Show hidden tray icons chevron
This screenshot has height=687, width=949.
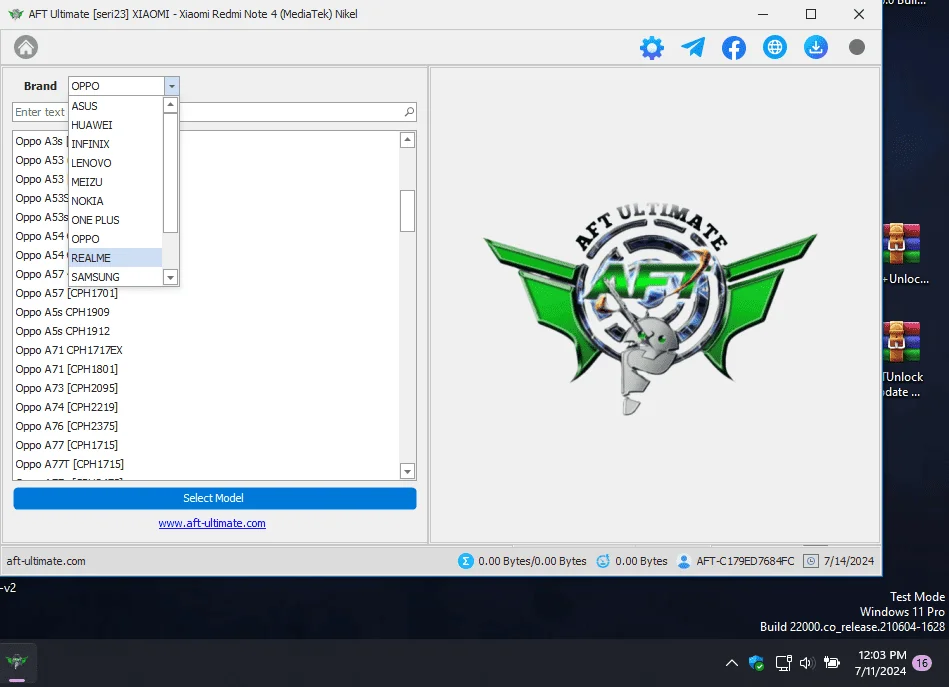tap(732, 663)
